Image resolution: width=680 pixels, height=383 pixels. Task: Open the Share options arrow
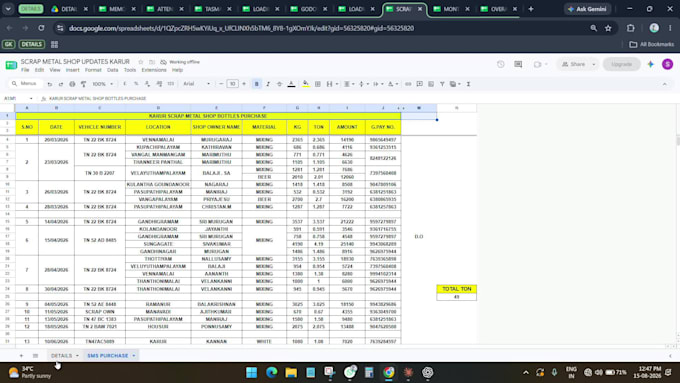pyautogui.click(x=594, y=64)
